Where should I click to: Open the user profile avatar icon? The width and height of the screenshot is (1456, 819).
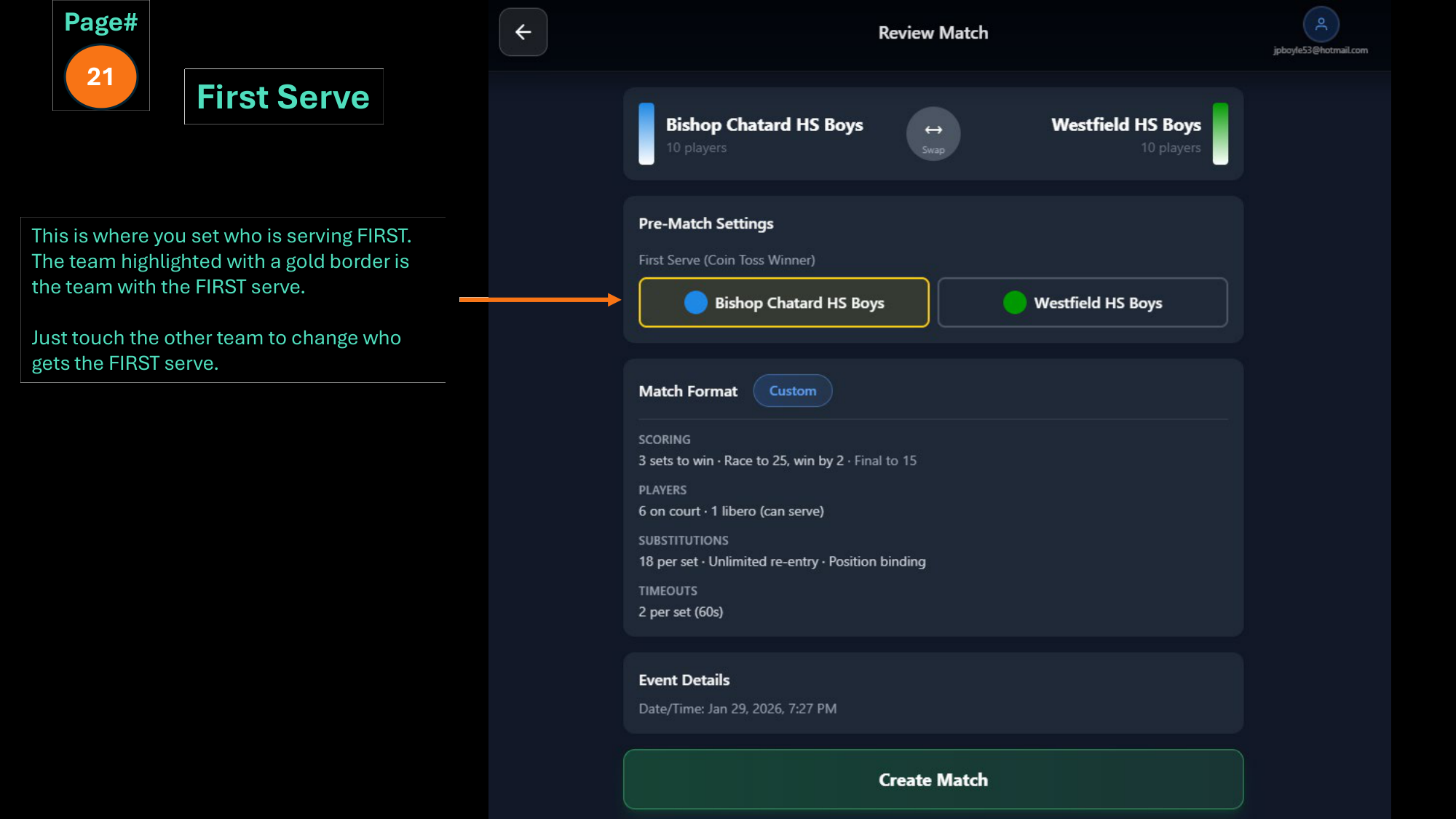(1321, 24)
